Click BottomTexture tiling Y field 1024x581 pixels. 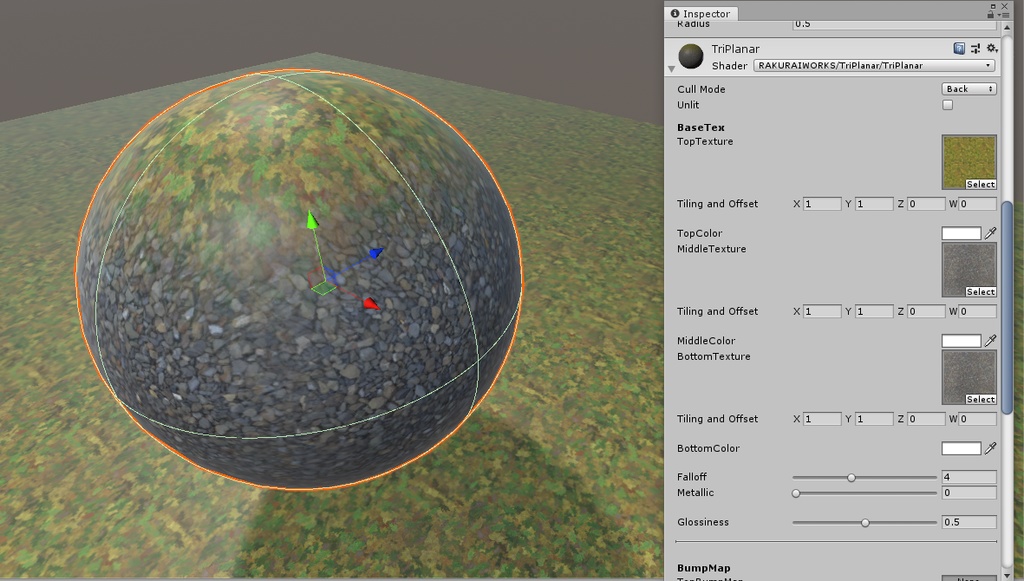tap(874, 418)
